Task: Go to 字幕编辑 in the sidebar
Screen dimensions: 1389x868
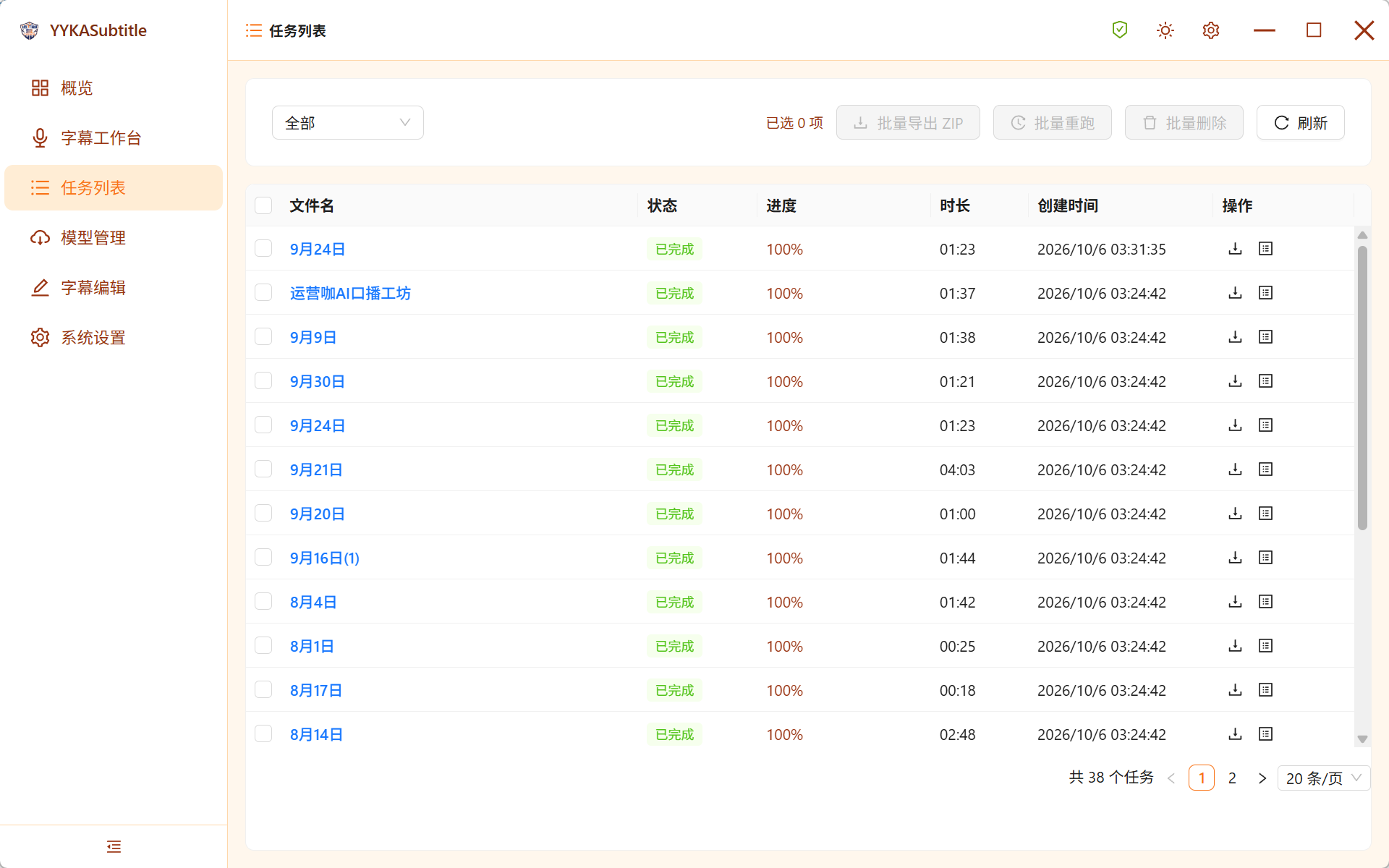Action: point(114,288)
